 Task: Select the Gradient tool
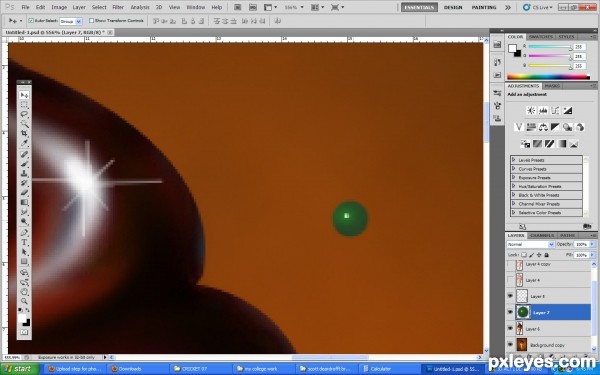point(24,202)
